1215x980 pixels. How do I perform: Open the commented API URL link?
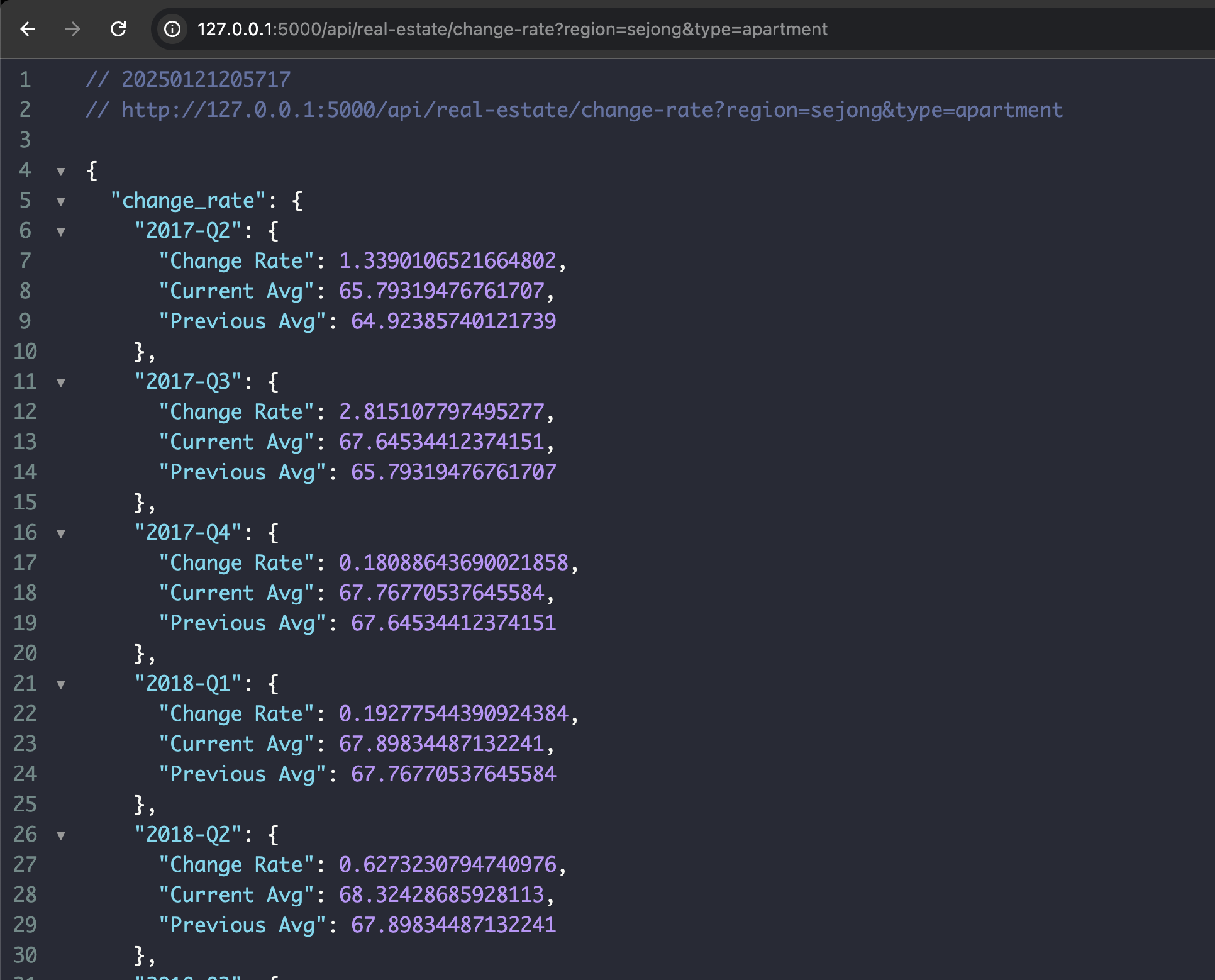[x=591, y=110]
